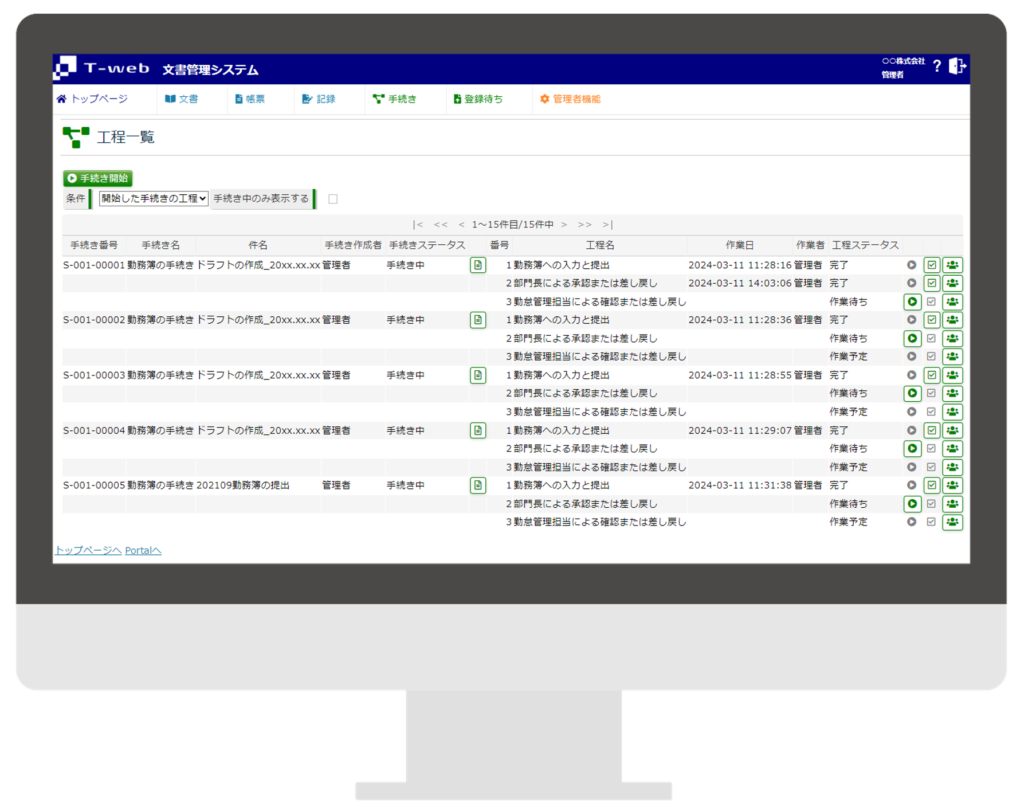The image size is (1024, 811).
Task: Open the 開始した手続きの工程 dropdown
Action: (153, 199)
